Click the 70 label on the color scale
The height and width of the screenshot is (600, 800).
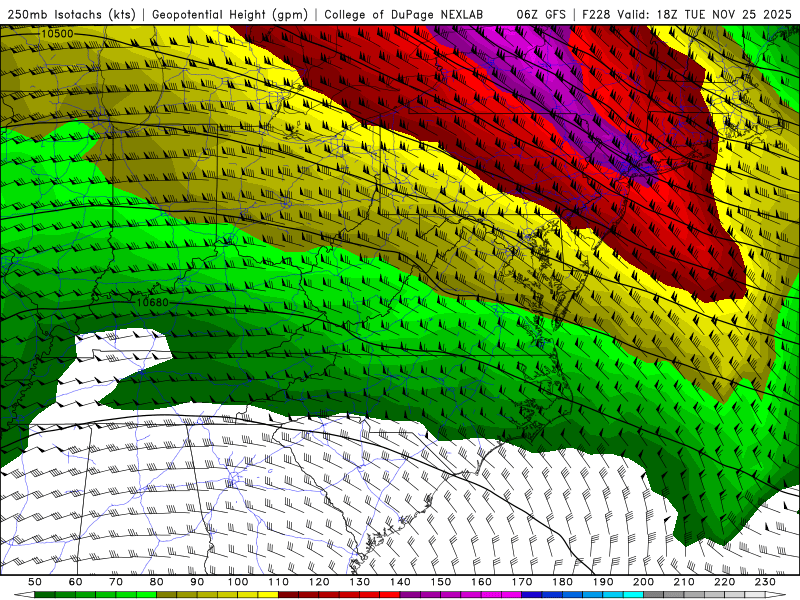[x=116, y=582]
